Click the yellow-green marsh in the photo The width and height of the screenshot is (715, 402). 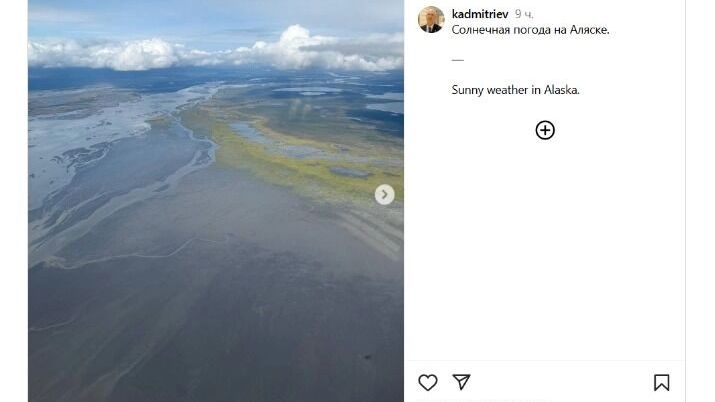[x=292, y=160]
